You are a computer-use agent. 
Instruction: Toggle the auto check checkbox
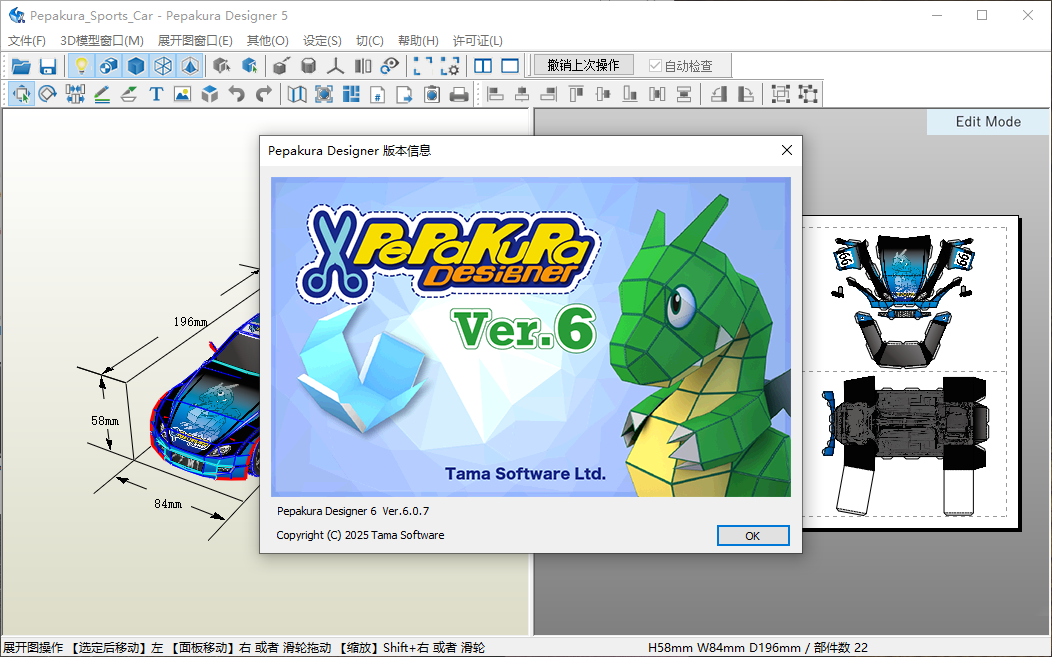(x=680, y=66)
